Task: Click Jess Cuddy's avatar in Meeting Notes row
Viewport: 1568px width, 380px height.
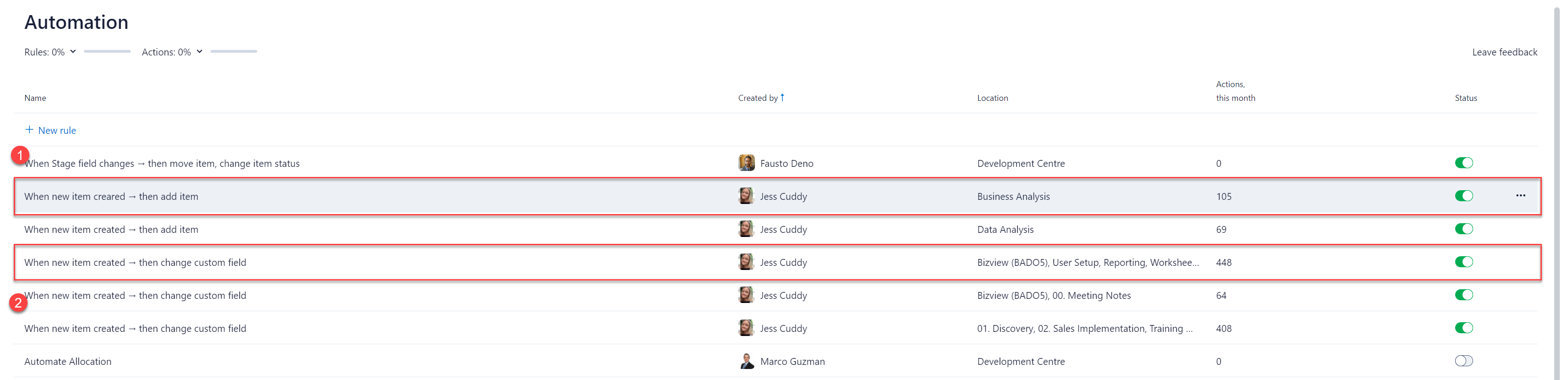Action: (746, 295)
